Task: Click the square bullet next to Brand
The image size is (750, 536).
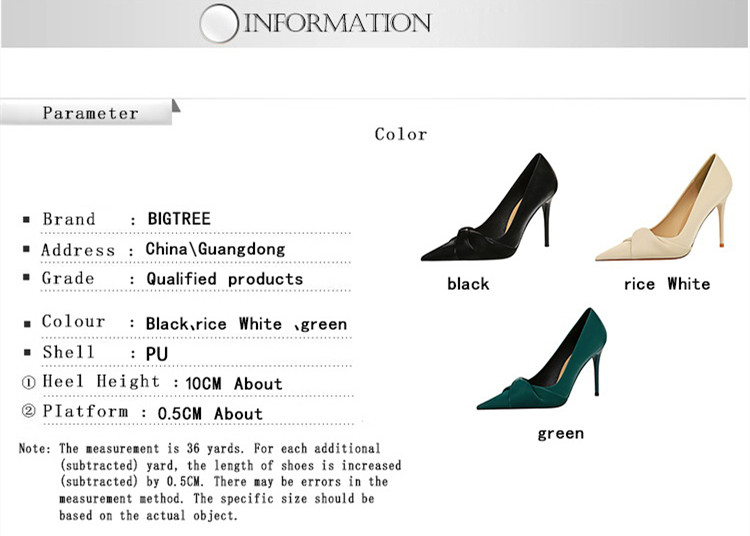Action: tap(27, 220)
